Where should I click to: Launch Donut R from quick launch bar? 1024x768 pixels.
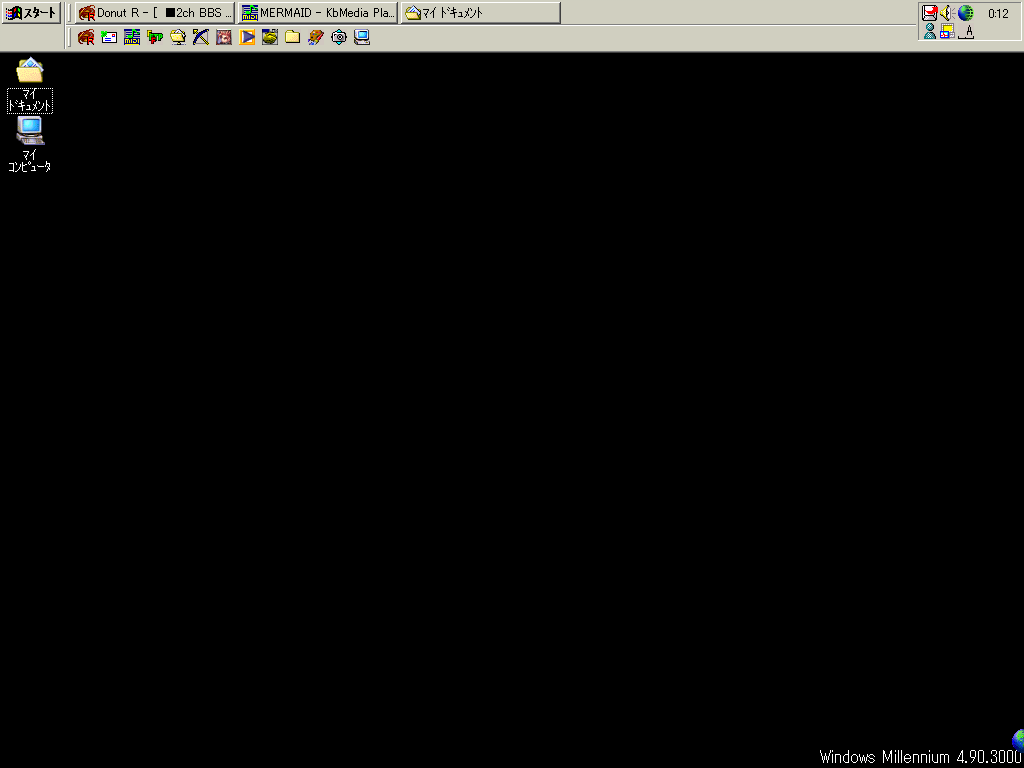86,37
